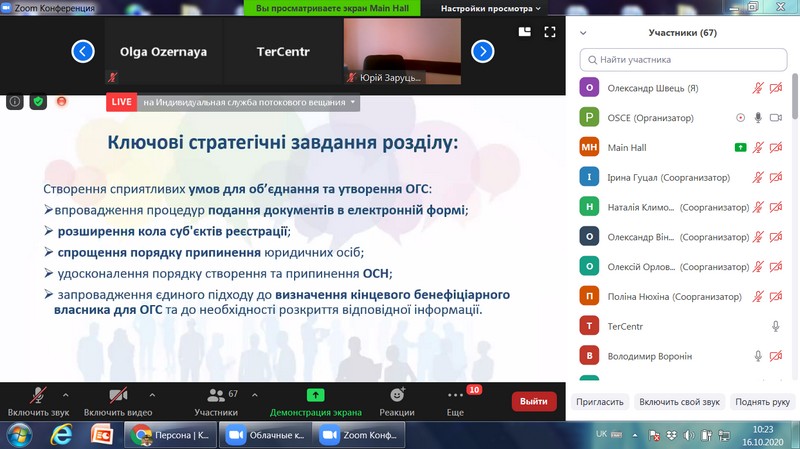
Task: Open the Реакции reactions icon
Action: click(x=397, y=396)
